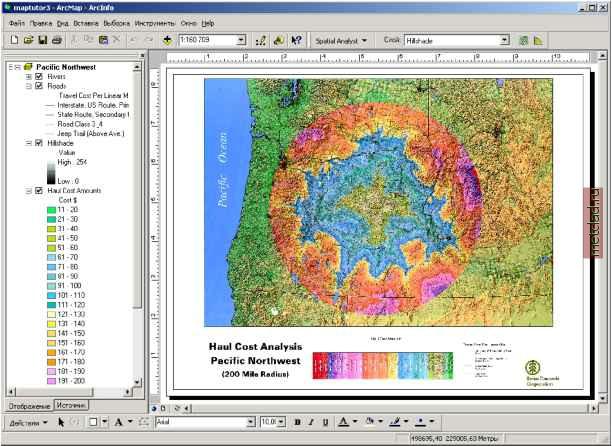This screenshot has height=446, width=612.
Task: Open the map scale dropdown
Action: point(242,40)
